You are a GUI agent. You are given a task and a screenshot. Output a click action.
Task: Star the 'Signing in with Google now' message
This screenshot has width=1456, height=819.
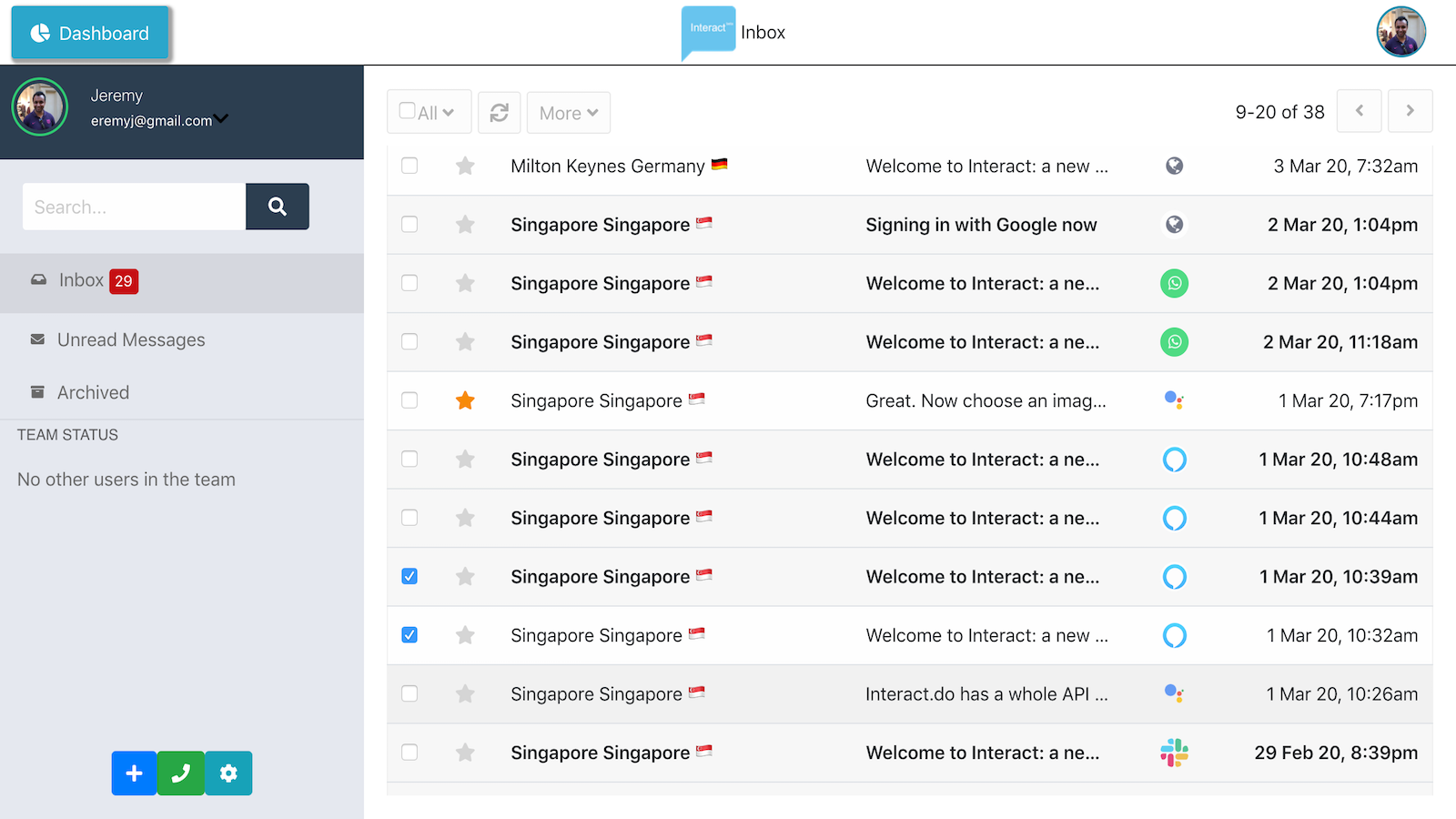pos(465,225)
